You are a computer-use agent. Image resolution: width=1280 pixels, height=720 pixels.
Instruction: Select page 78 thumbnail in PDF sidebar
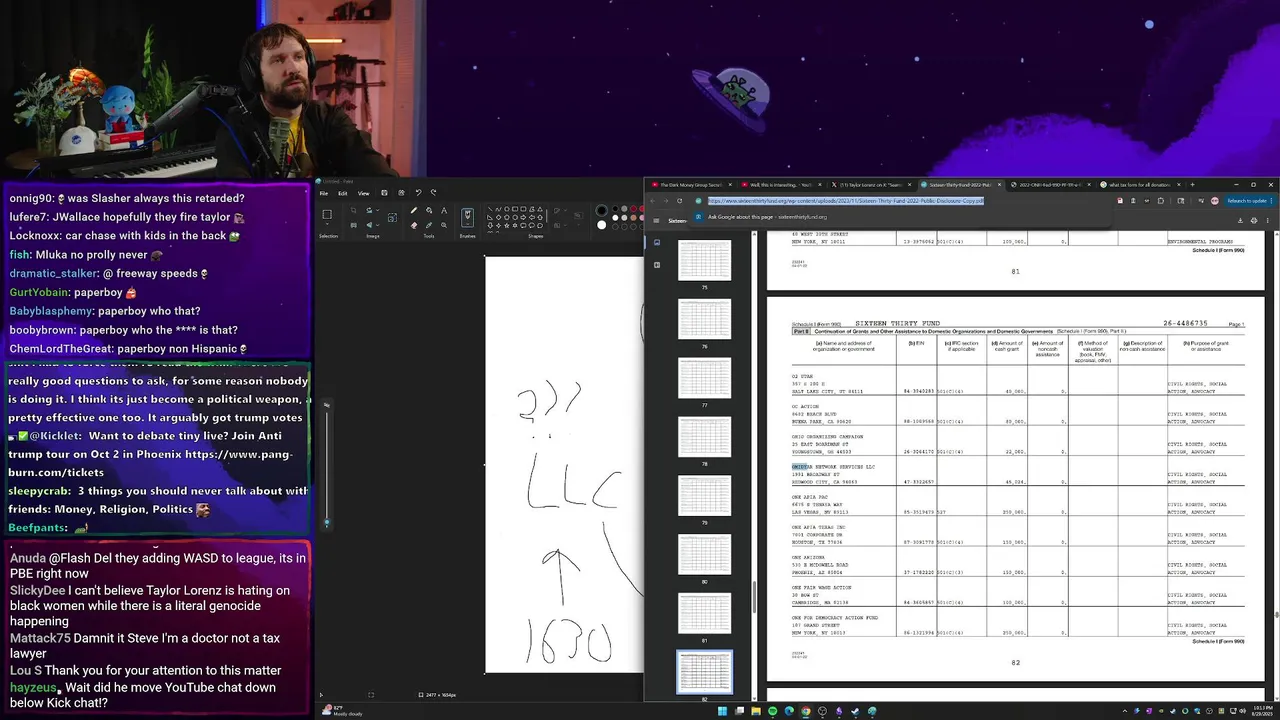tap(705, 436)
